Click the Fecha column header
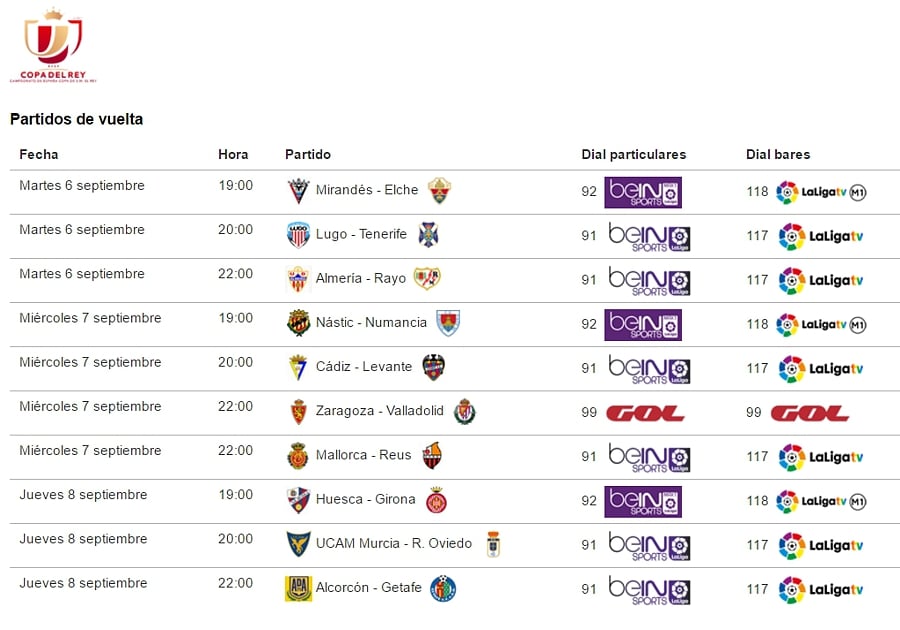Image resolution: width=900 pixels, height=630 pixels. click(x=39, y=155)
